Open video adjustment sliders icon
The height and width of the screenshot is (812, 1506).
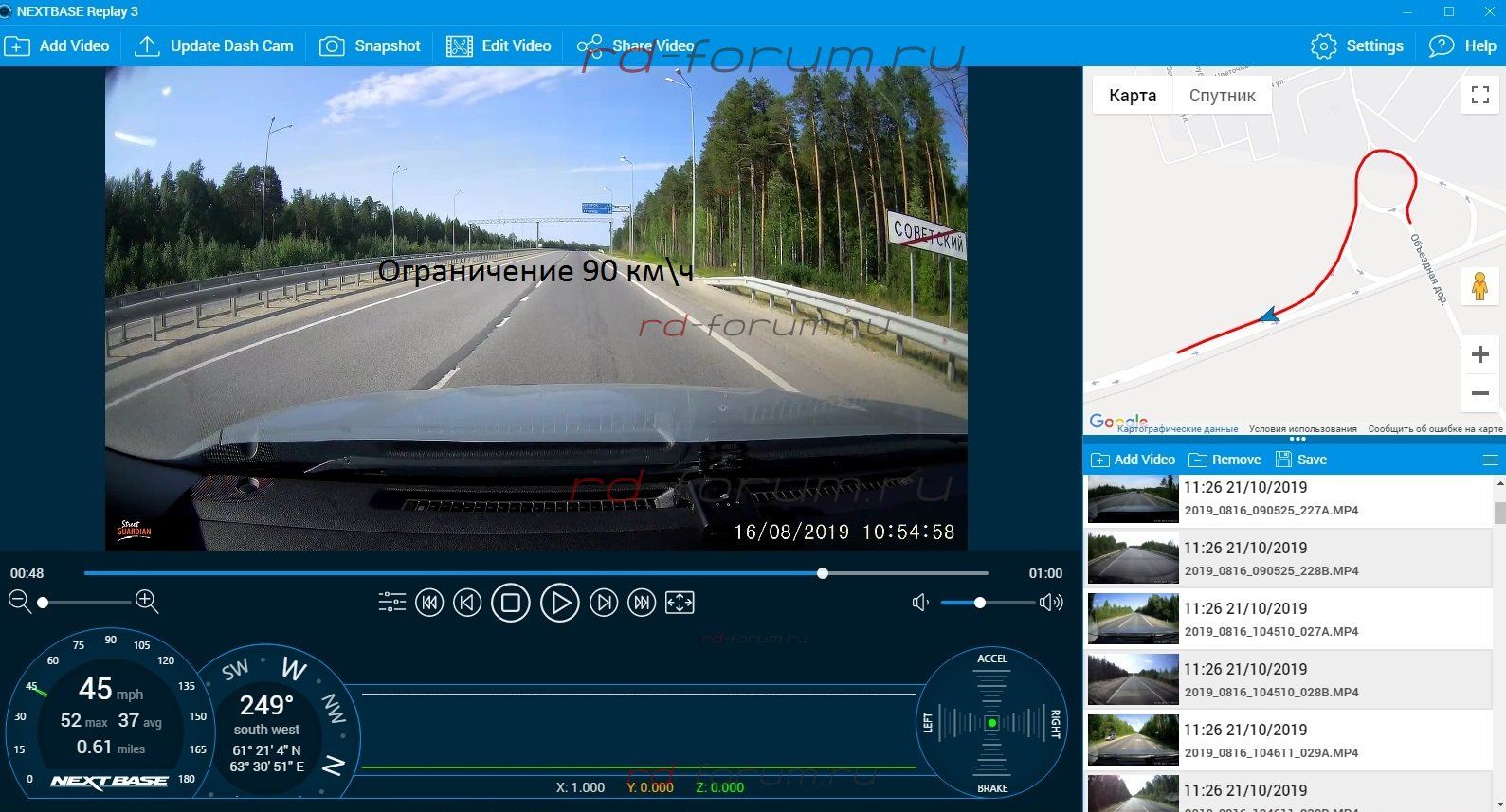[x=391, y=603]
